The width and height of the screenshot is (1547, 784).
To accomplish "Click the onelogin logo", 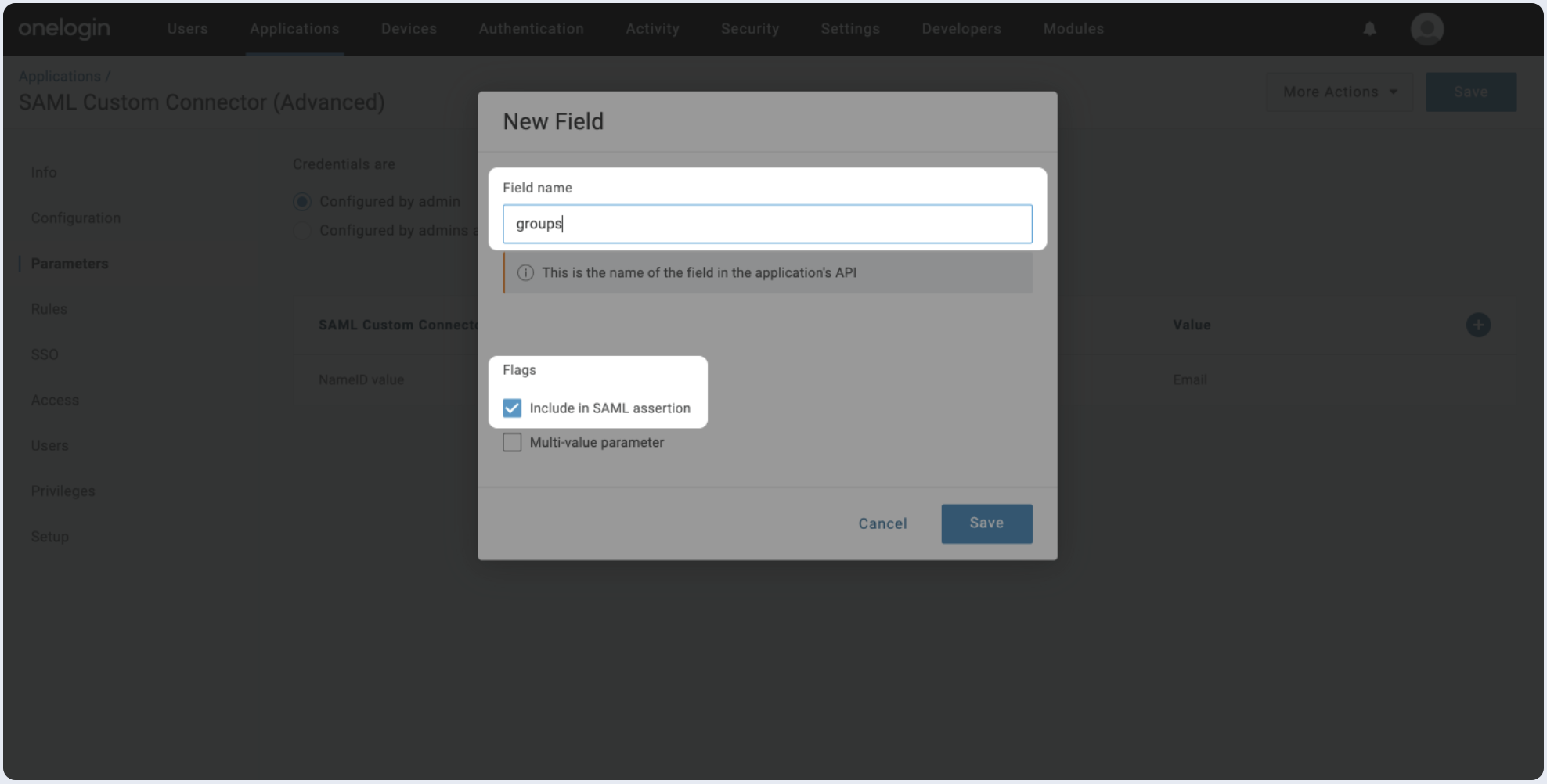I will pyautogui.click(x=64, y=29).
